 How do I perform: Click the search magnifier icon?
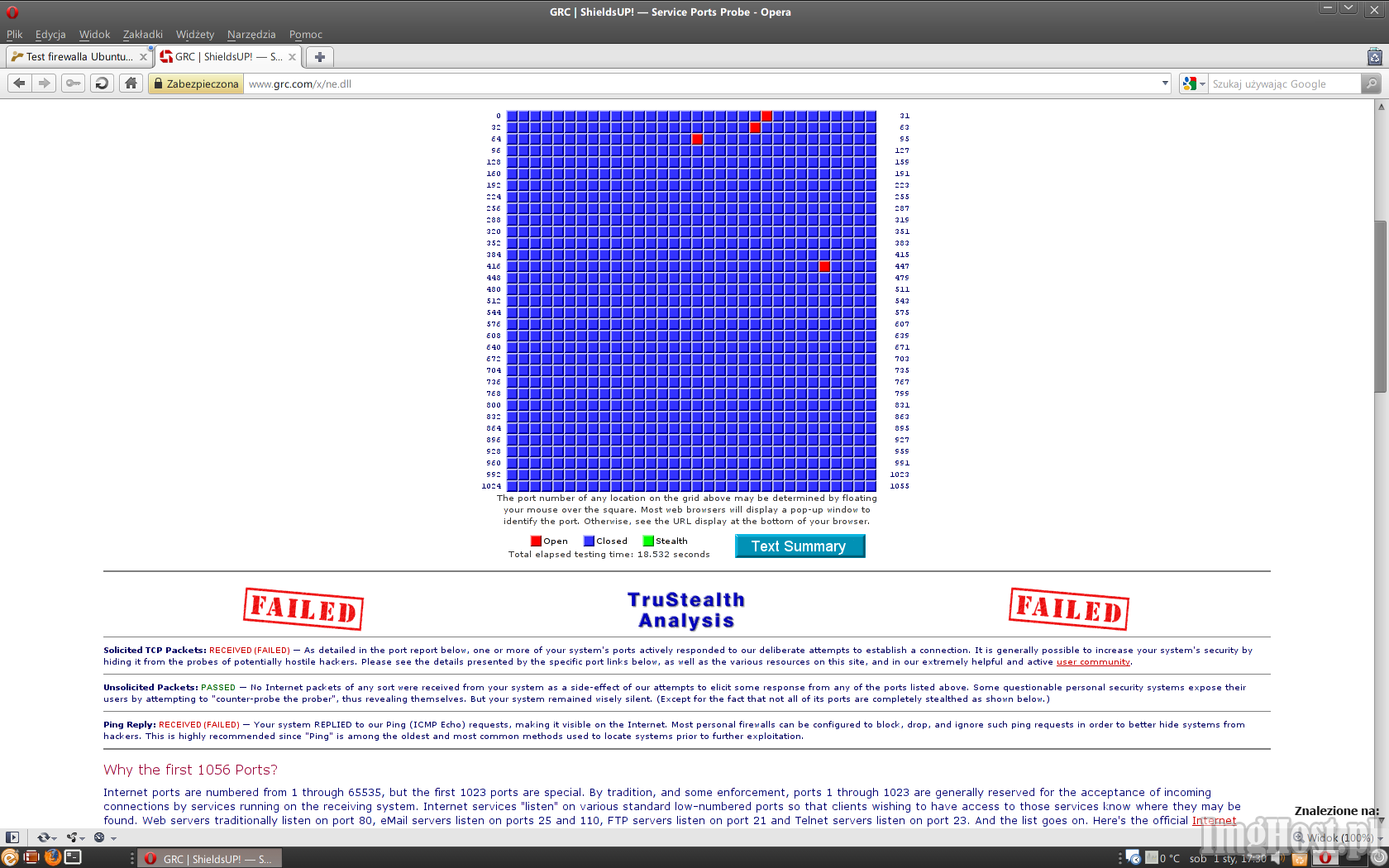point(1371,83)
